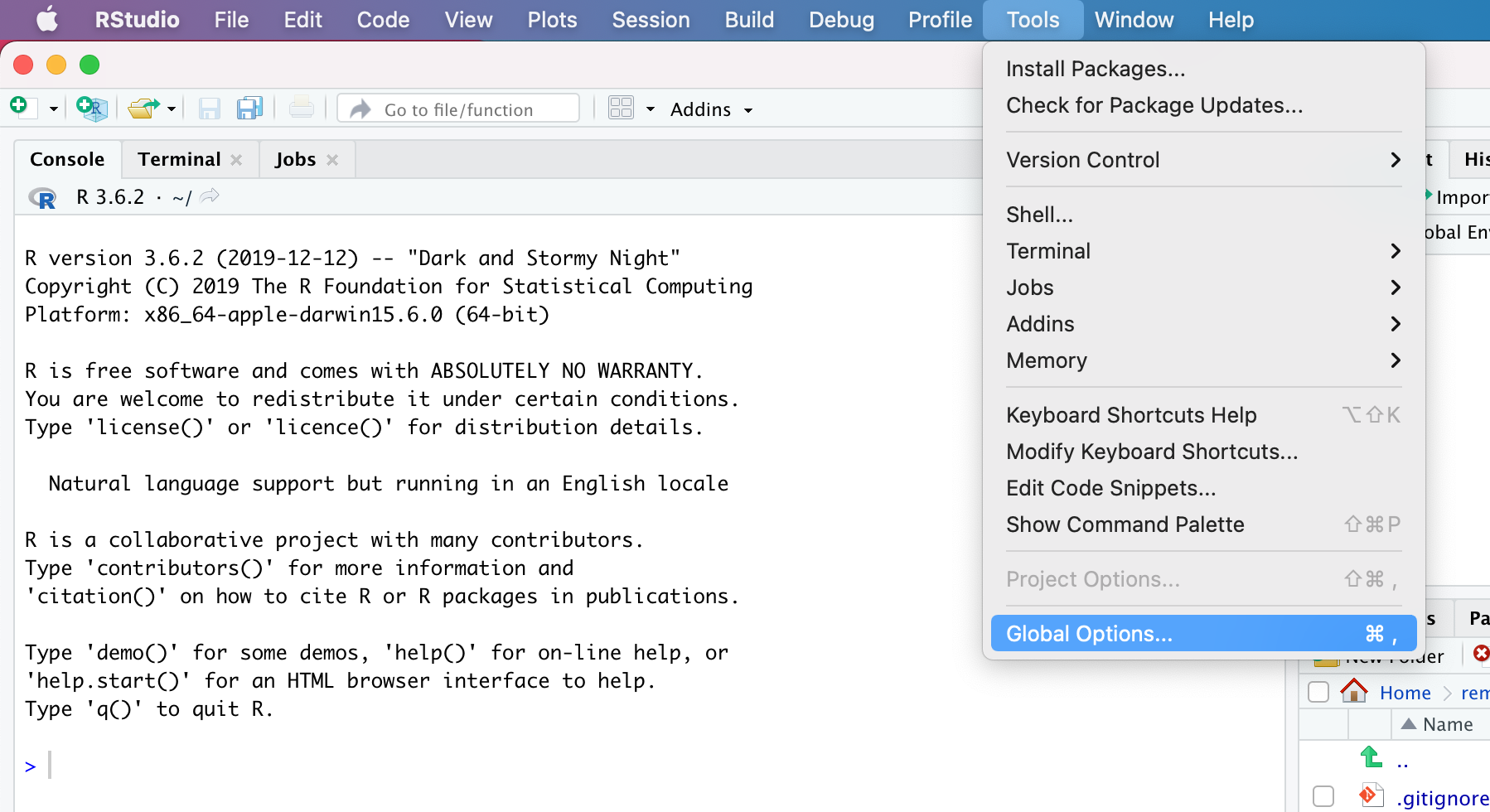
Task: Open the RStudio application menu
Action: coord(137,20)
